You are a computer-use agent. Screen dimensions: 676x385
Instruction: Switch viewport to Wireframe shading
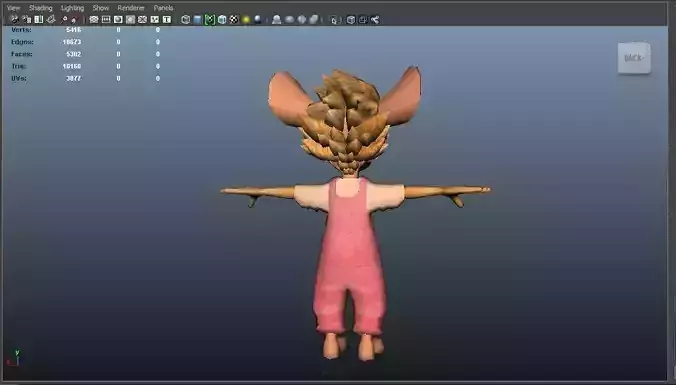tap(185, 19)
